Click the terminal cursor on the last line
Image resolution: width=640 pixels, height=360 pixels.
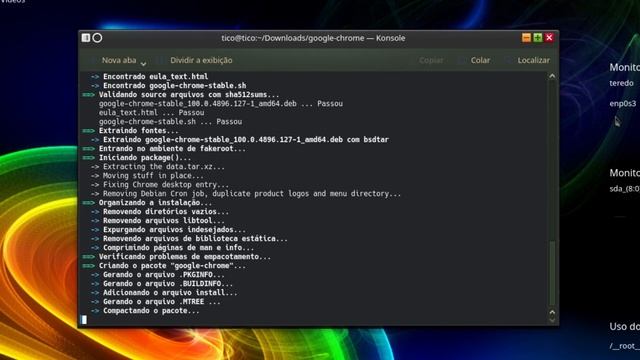(x=84, y=320)
